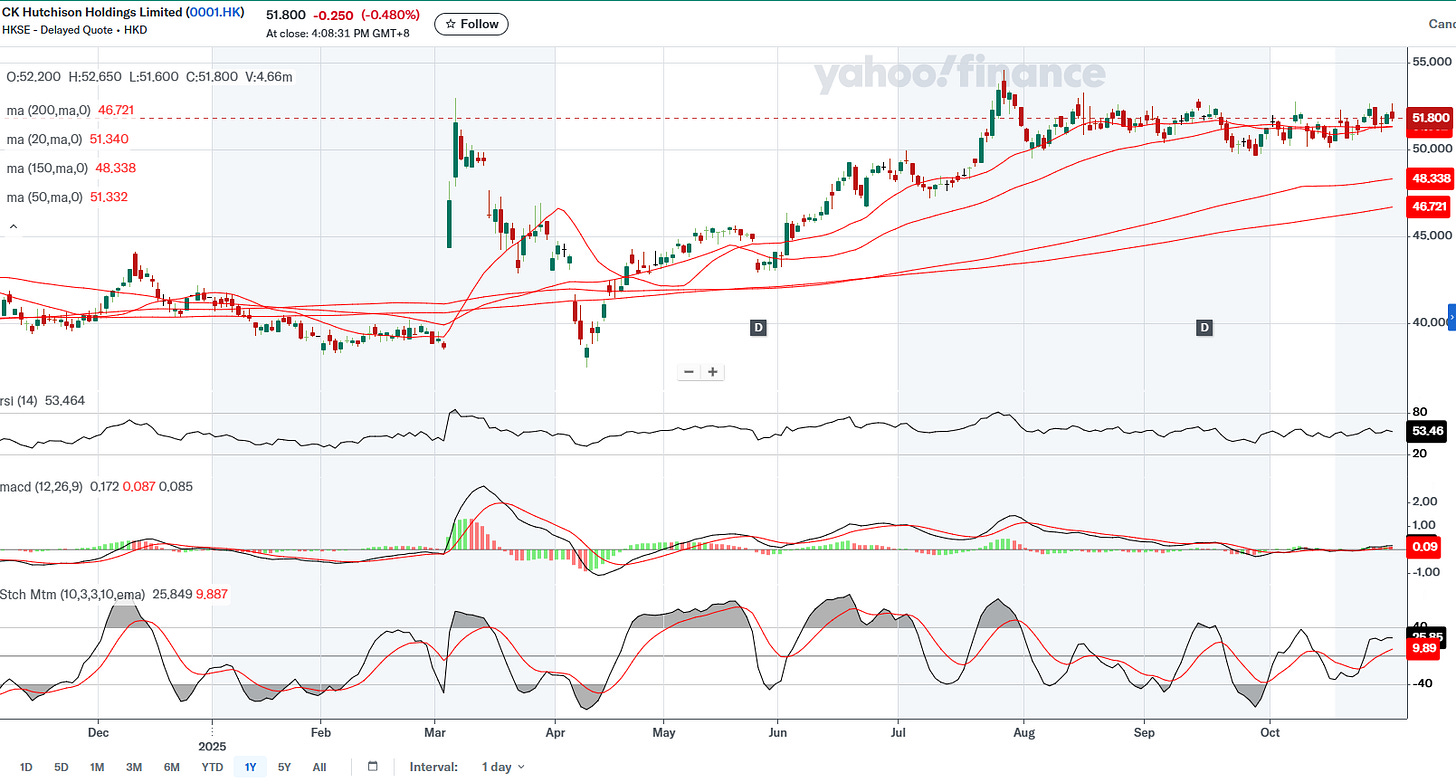The width and height of the screenshot is (1456, 784).
Task: Click the 46.721 moving average axis tag
Action: [x=1430, y=207]
